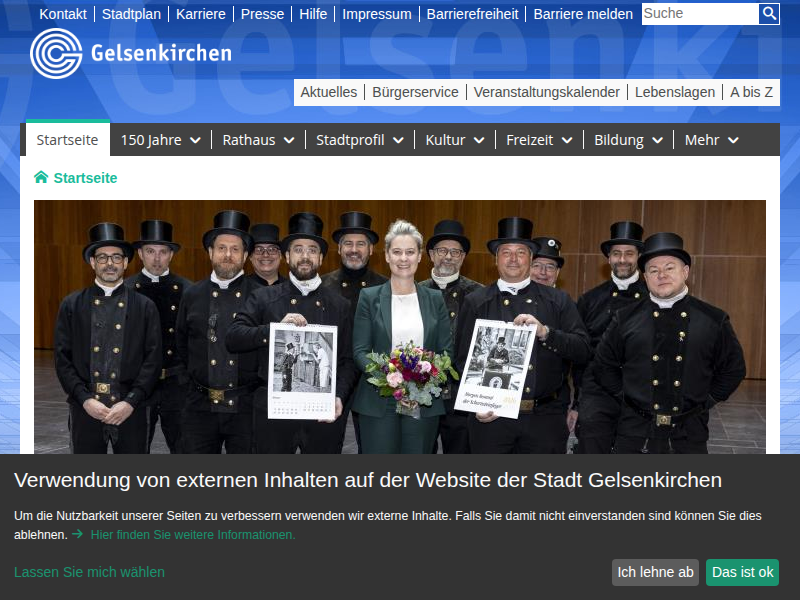Focus the Suche search field
Viewport: 800px width, 600px height.
click(x=699, y=14)
